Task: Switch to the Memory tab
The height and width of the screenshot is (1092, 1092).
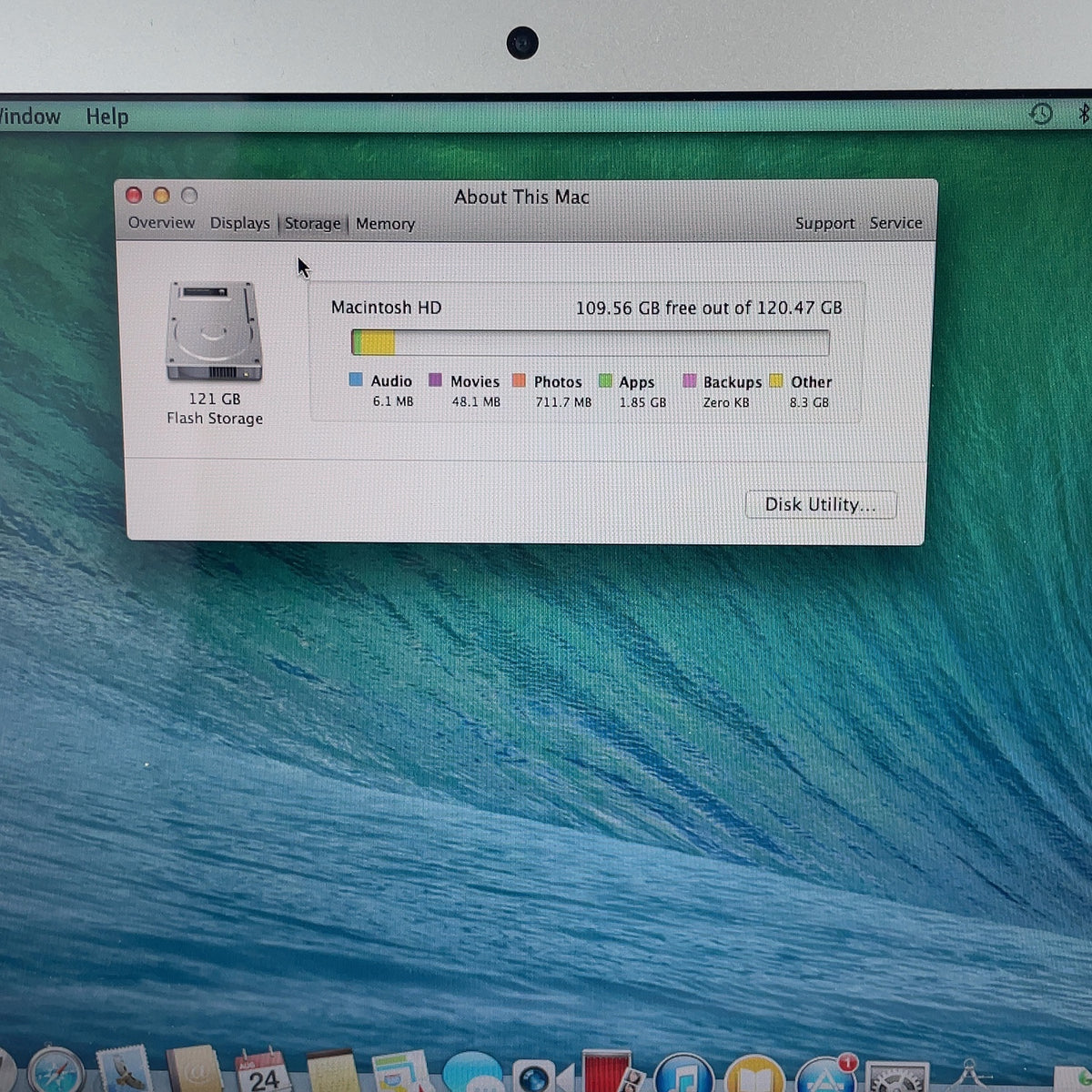Action: (x=385, y=224)
